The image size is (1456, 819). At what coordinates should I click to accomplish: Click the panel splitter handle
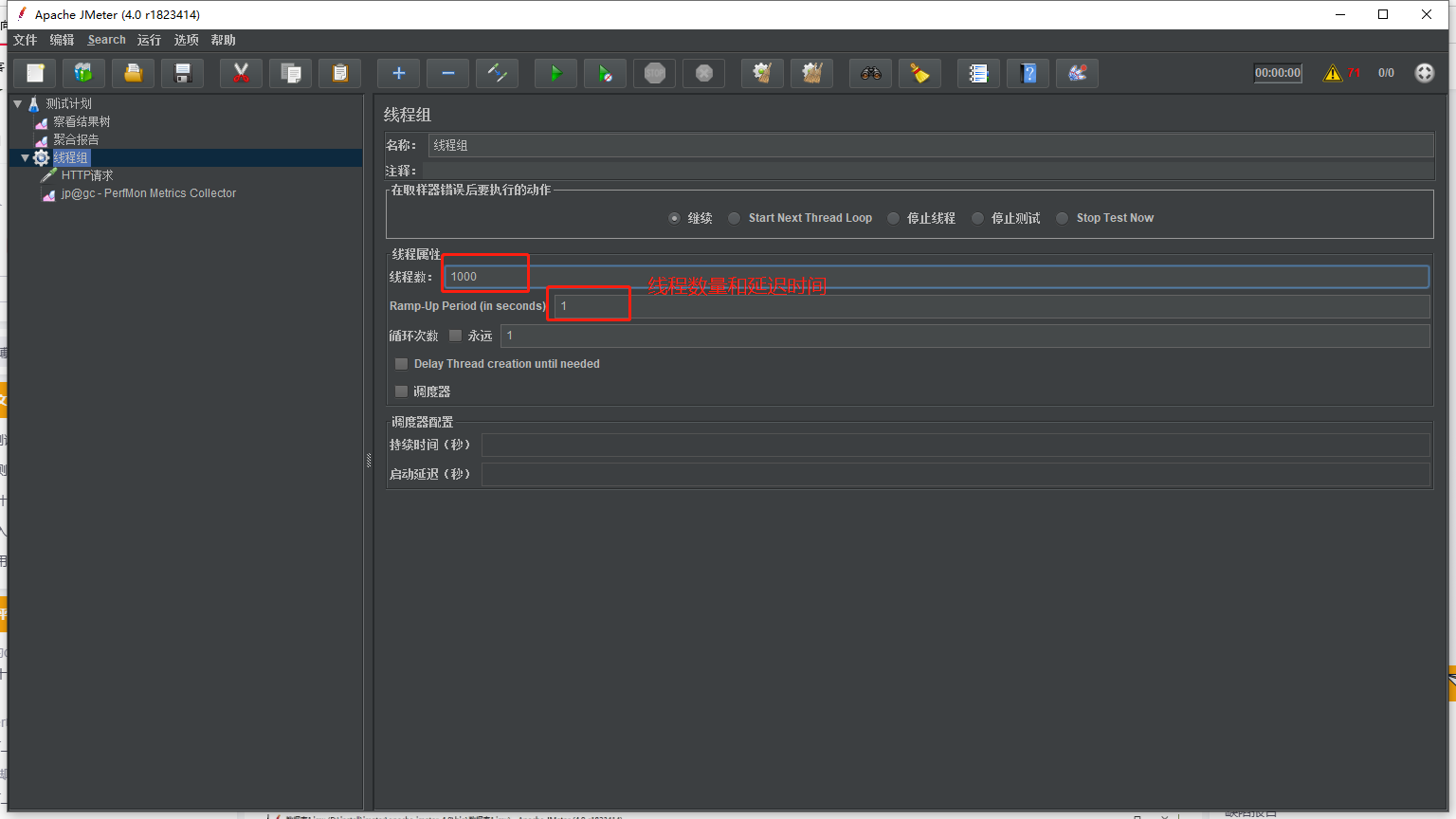coord(369,461)
